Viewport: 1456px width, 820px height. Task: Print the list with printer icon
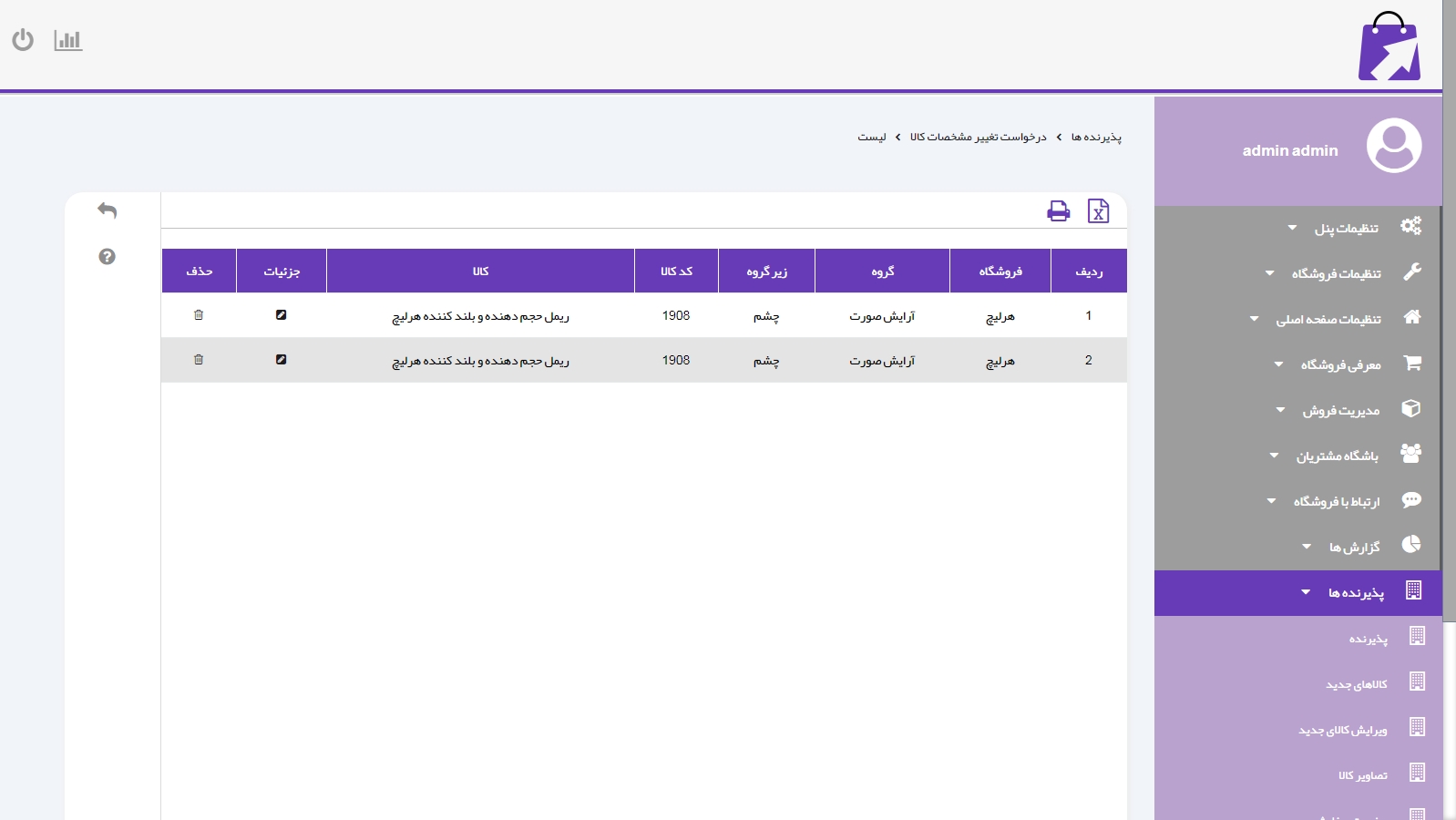click(x=1059, y=211)
